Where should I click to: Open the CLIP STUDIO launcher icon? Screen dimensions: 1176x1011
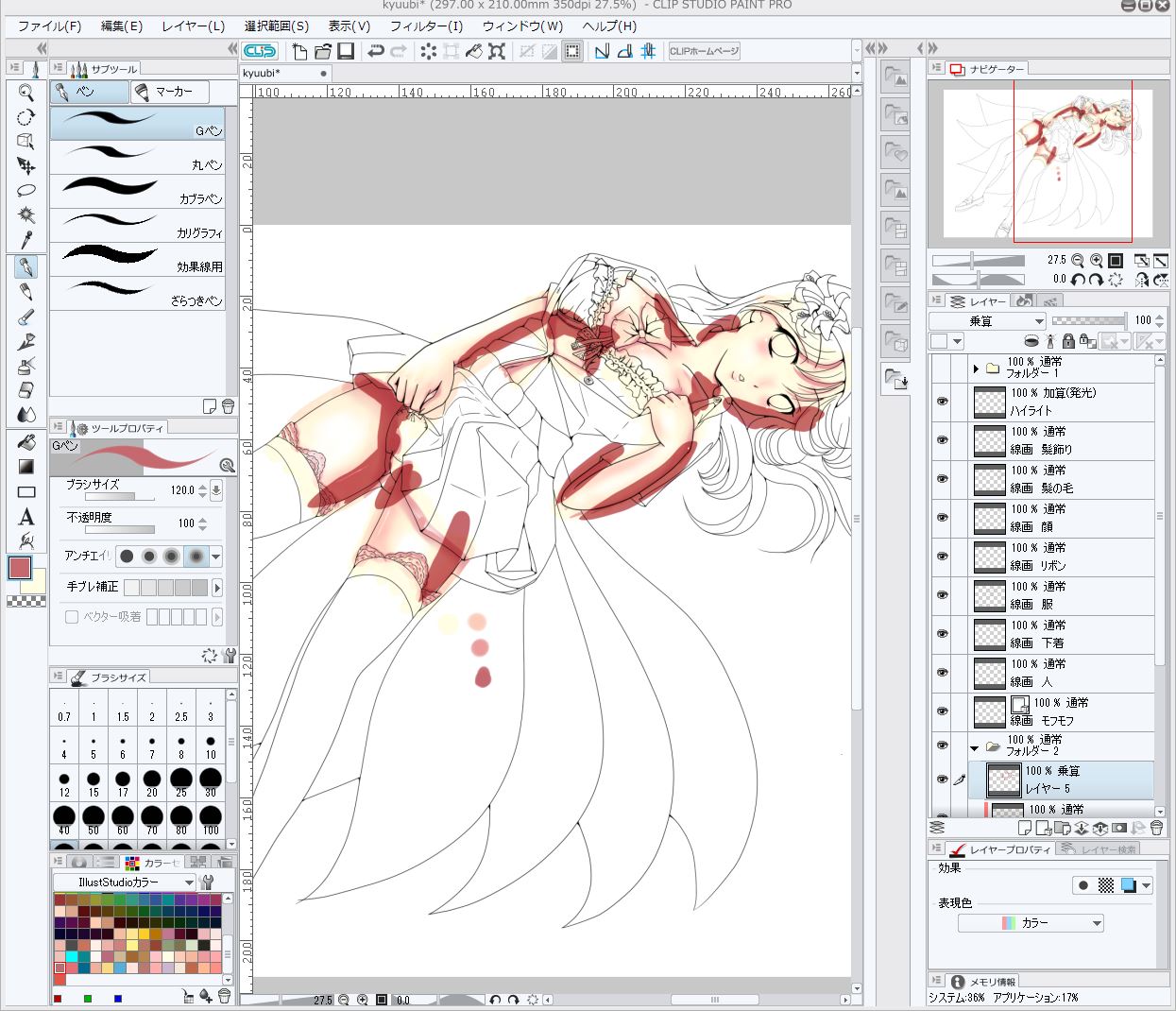pyautogui.click(x=260, y=51)
